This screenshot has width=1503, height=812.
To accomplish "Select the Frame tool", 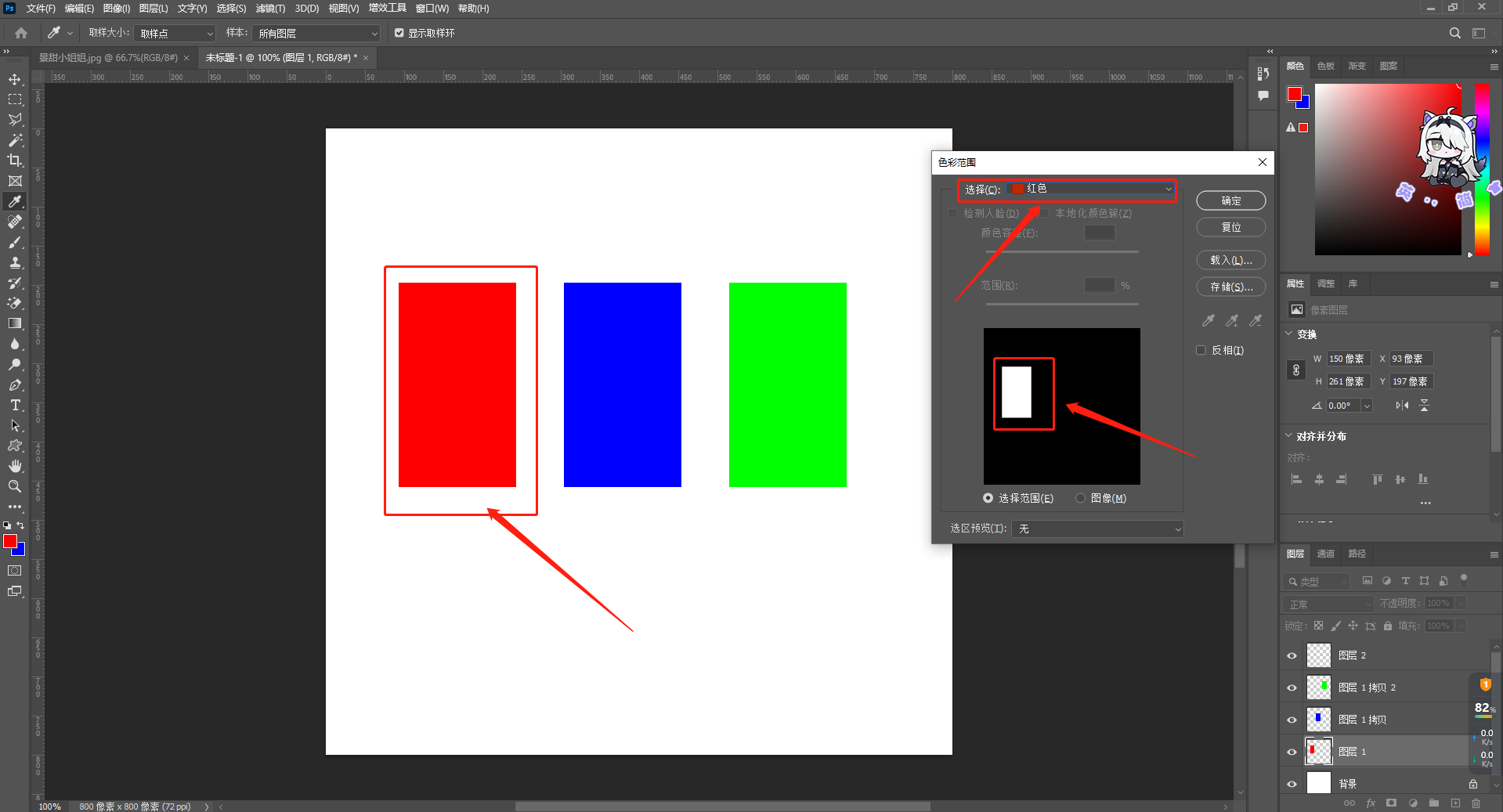I will [15, 181].
